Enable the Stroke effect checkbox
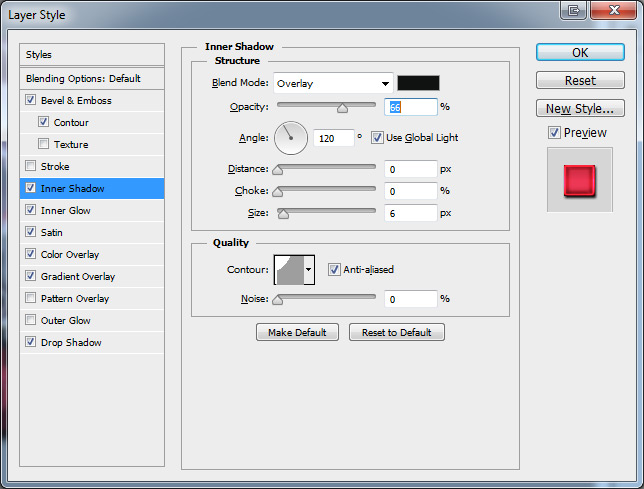The height and width of the screenshot is (489, 644). pos(31,166)
